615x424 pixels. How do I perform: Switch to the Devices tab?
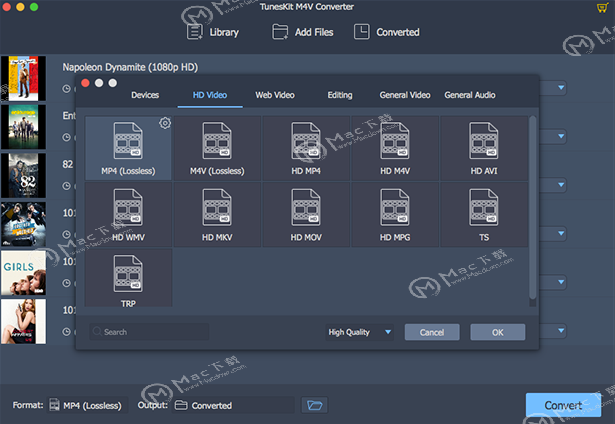coord(145,95)
